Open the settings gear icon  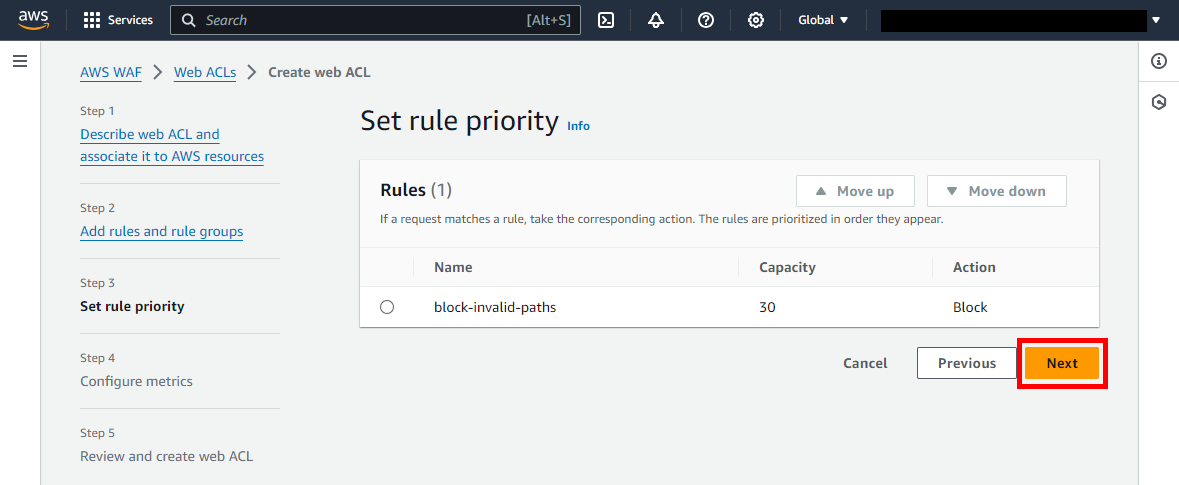(756, 20)
